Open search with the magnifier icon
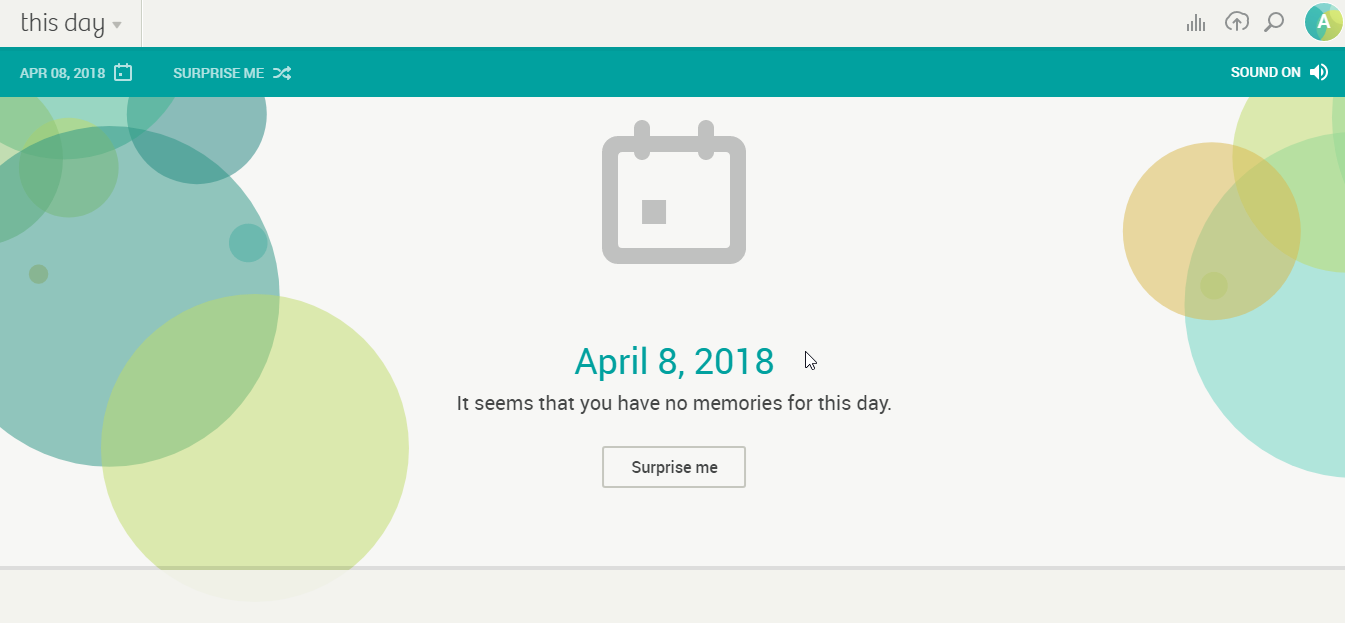Viewport: 1345px width, 623px height. point(1274,22)
